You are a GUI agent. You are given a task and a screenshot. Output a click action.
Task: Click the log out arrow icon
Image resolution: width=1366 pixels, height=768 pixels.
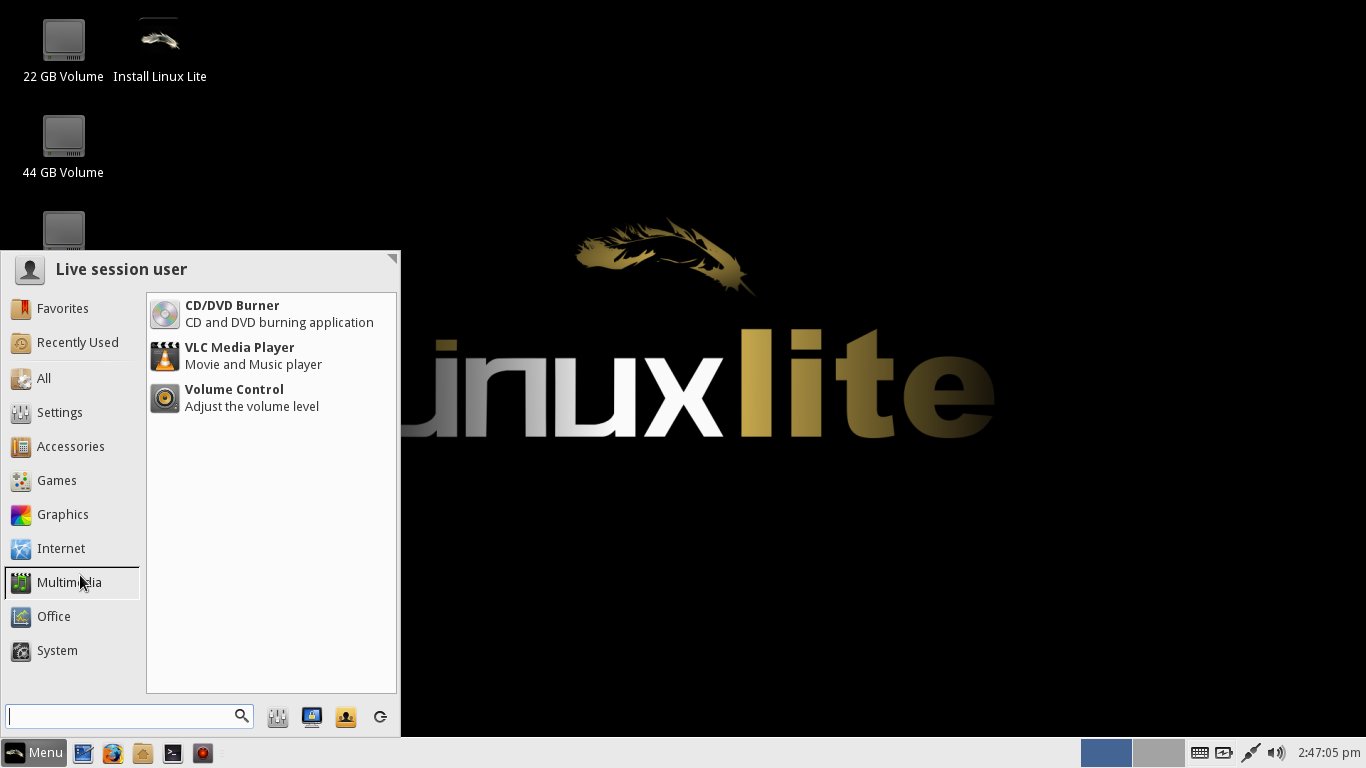tap(380, 717)
